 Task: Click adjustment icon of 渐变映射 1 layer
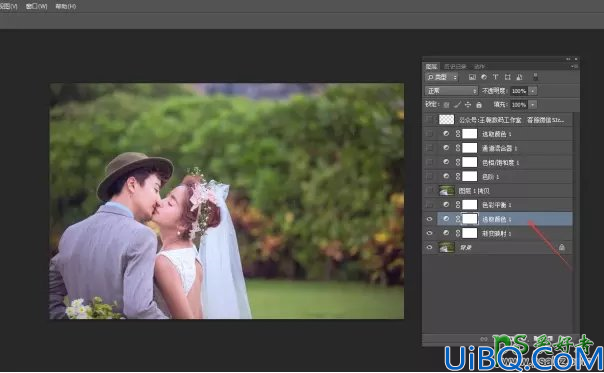coord(446,233)
